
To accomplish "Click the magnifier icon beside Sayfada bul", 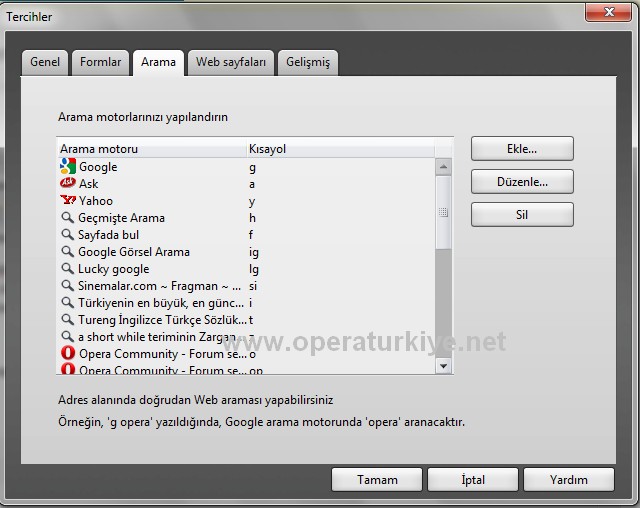I will 67,235.
